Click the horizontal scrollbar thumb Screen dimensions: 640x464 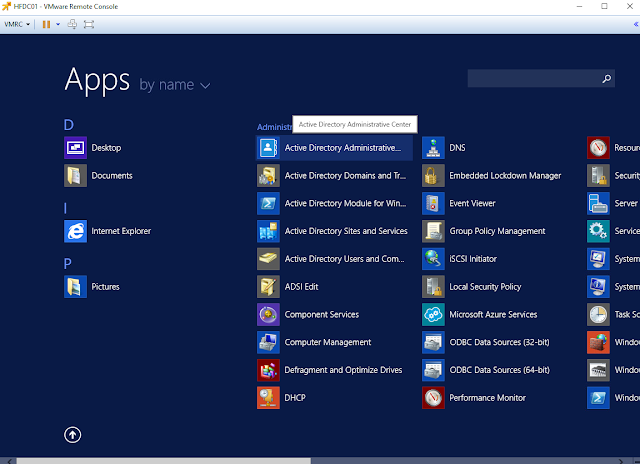click(x=164, y=461)
